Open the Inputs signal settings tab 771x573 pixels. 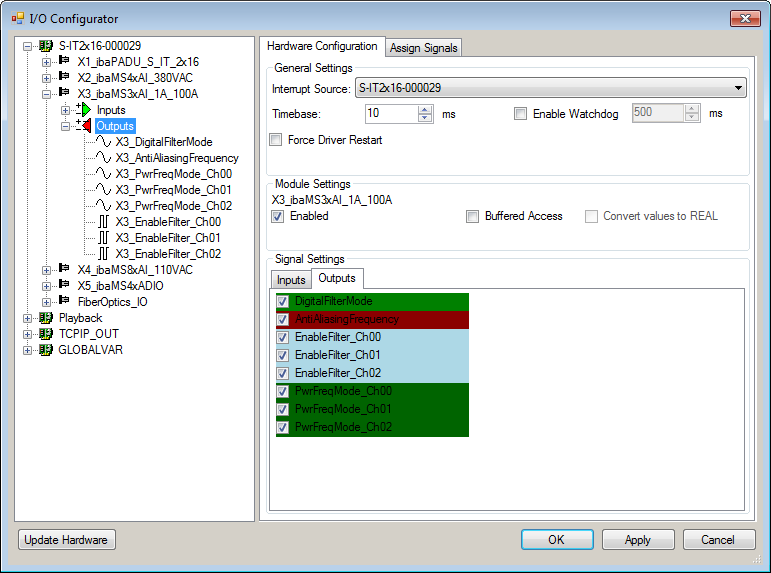(291, 280)
